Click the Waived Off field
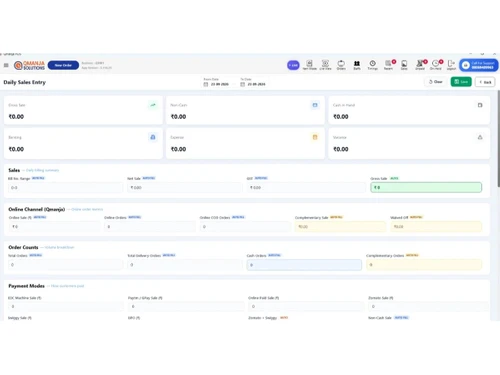Image resolution: width=500 pixels, height=375 pixels. [x=436, y=227]
